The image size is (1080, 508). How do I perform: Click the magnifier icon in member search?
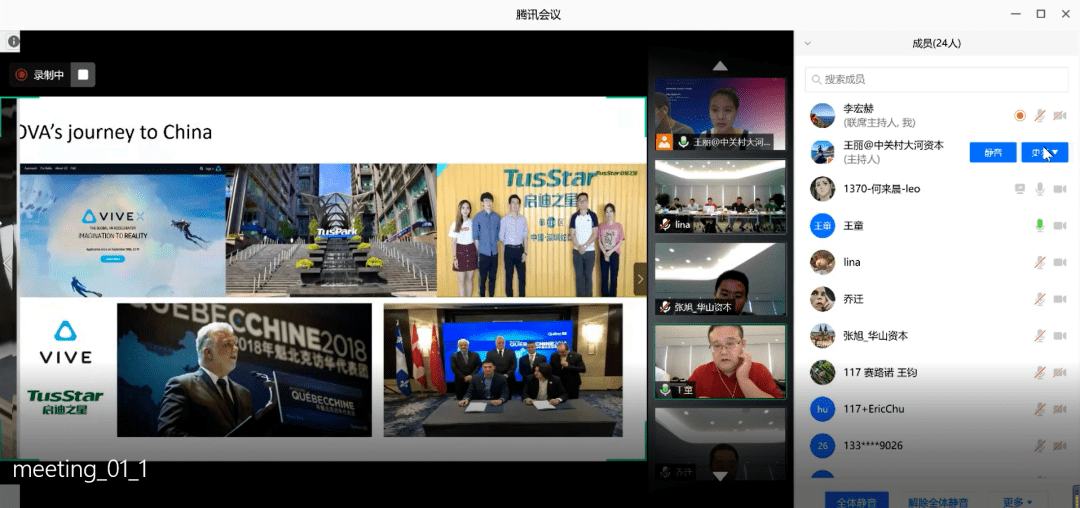tap(817, 80)
